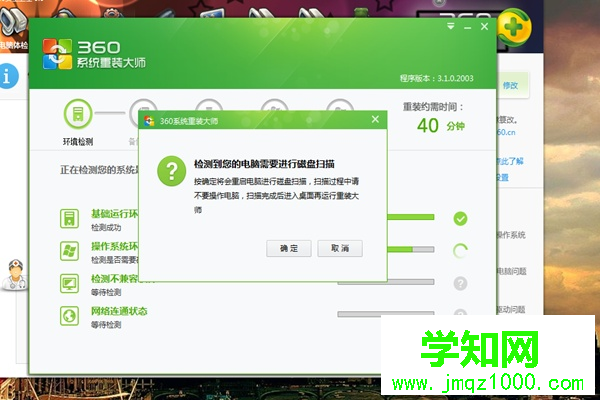Image resolution: width=600 pixels, height=400 pixels.
Task: Minimize the 360 reinstall master window
Action: pyautogui.click(x=467, y=28)
